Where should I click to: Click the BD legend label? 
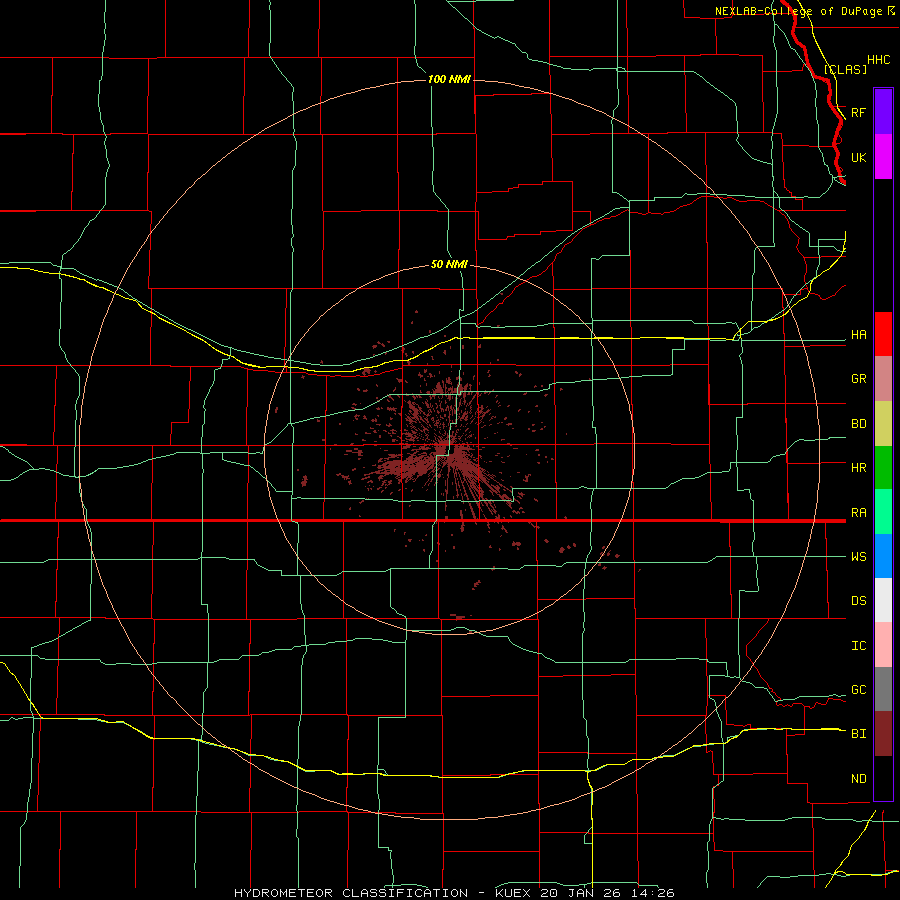click(858, 424)
